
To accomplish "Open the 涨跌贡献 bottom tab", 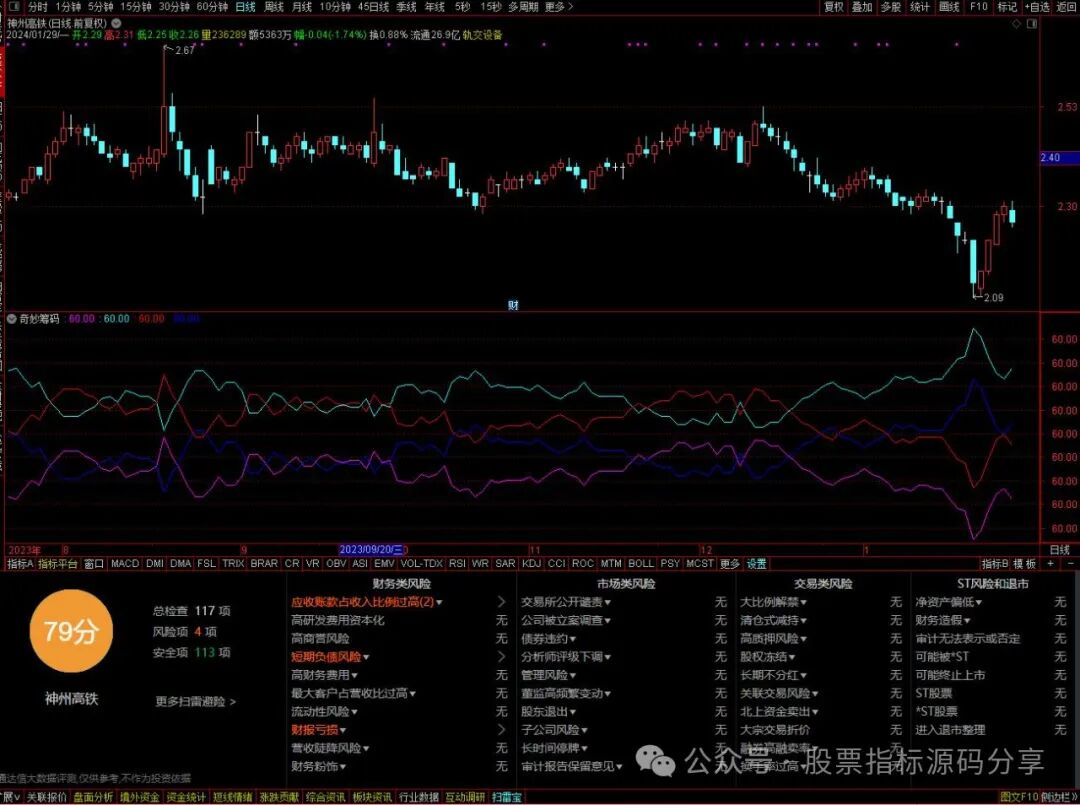I will (x=279, y=797).
